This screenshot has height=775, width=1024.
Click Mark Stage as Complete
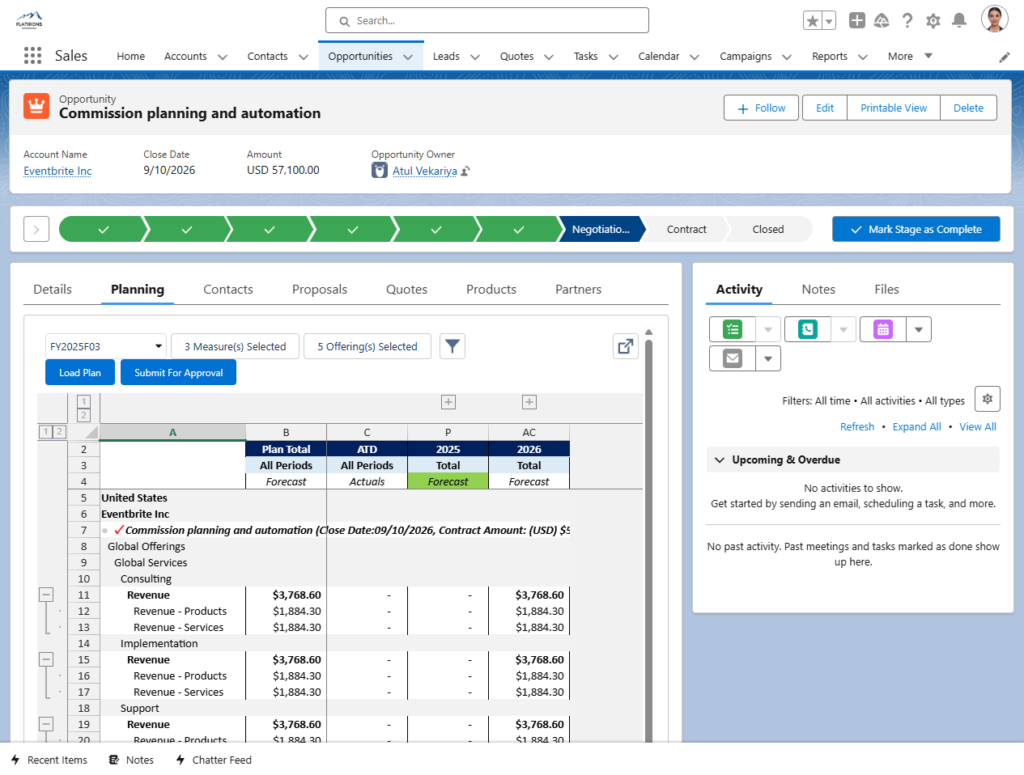coord(916,229)
